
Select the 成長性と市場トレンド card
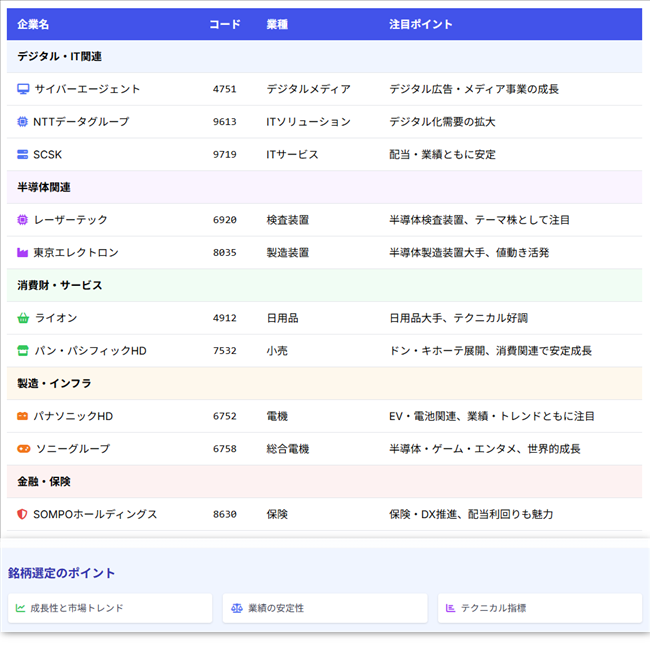(110, 608)
